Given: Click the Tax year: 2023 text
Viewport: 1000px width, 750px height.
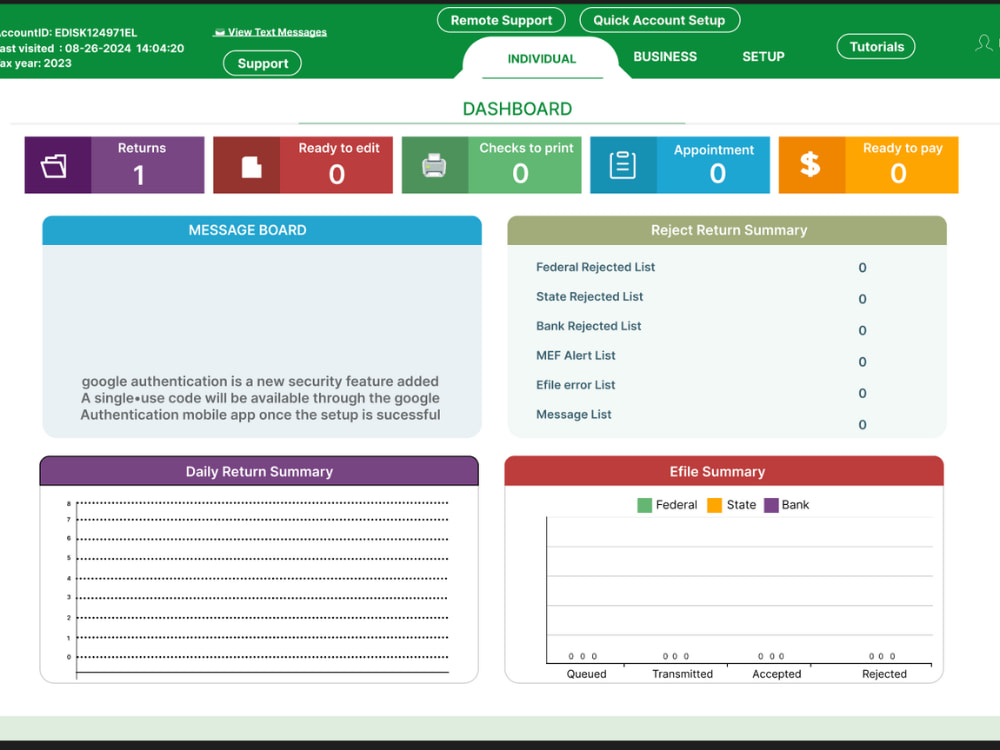Looking at the screenshot, I should (36, 63).
